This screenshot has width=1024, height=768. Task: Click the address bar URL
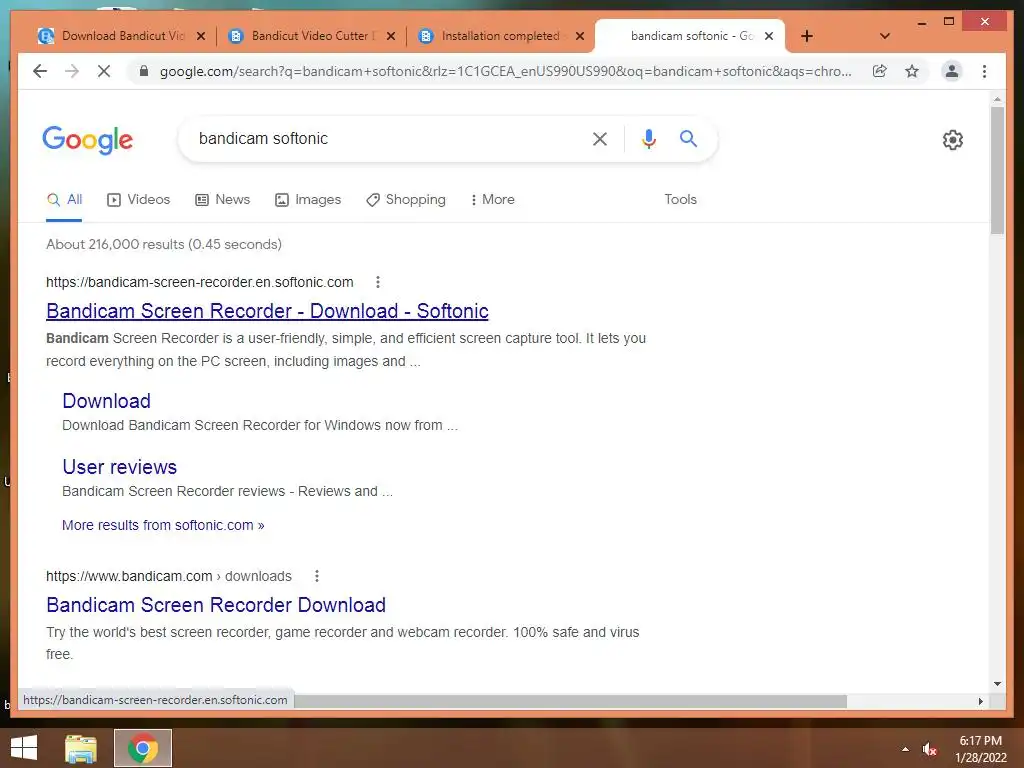505,71
